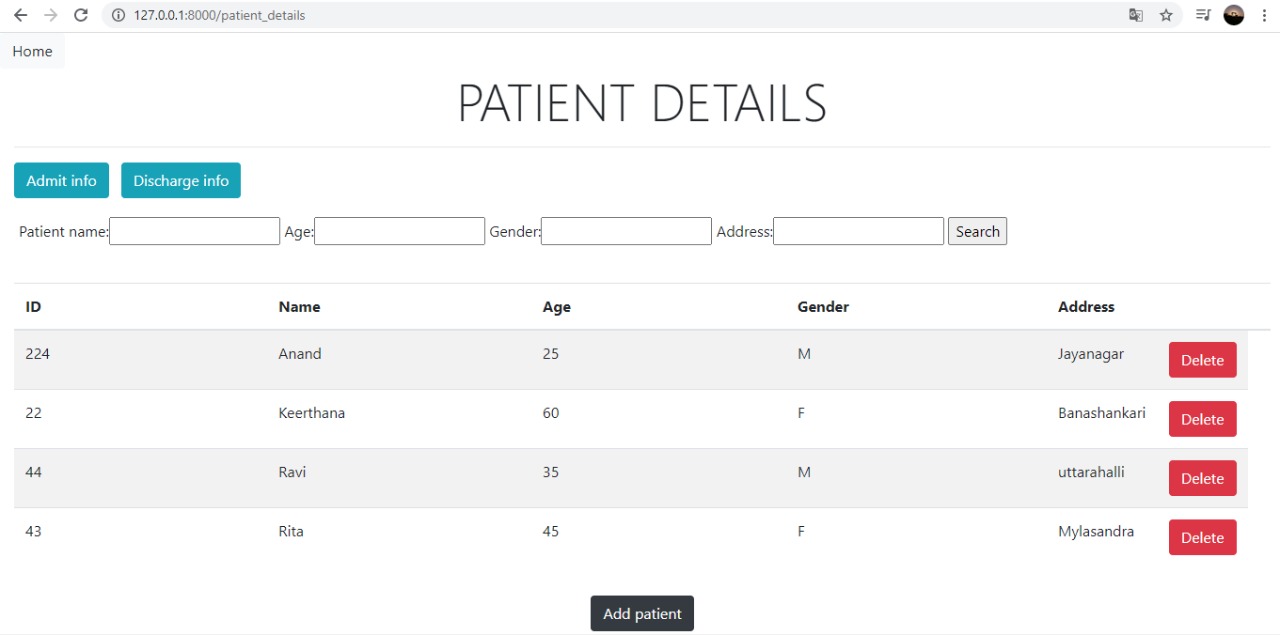Select the Admit info button
Image resolution: width=1280 pixels, height=635 pixels.
61,180
